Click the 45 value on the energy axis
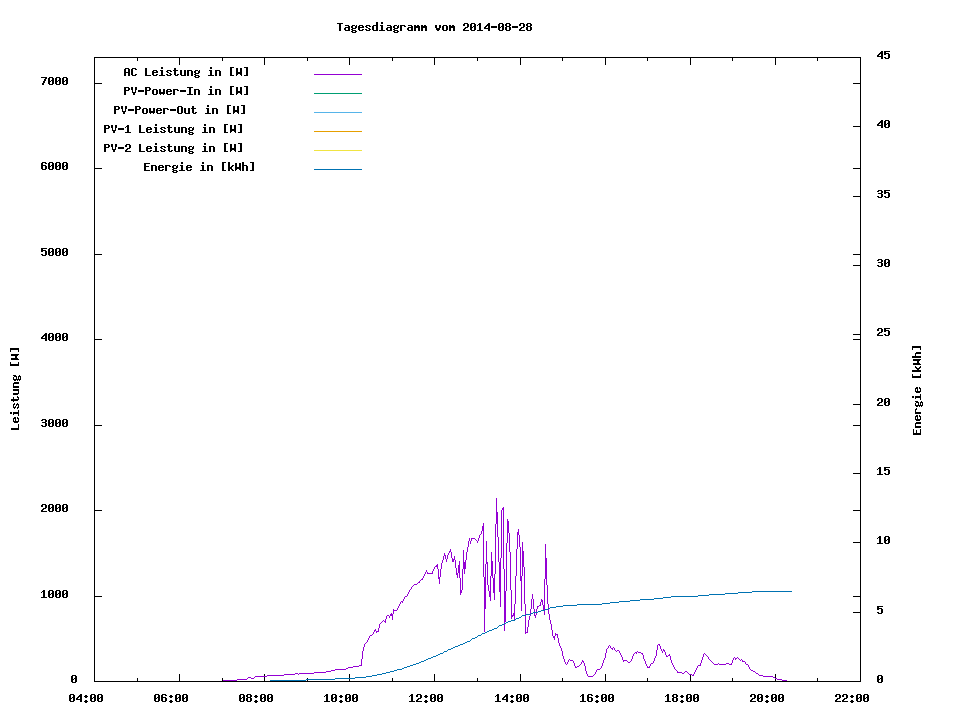 [x=883, y=55]
